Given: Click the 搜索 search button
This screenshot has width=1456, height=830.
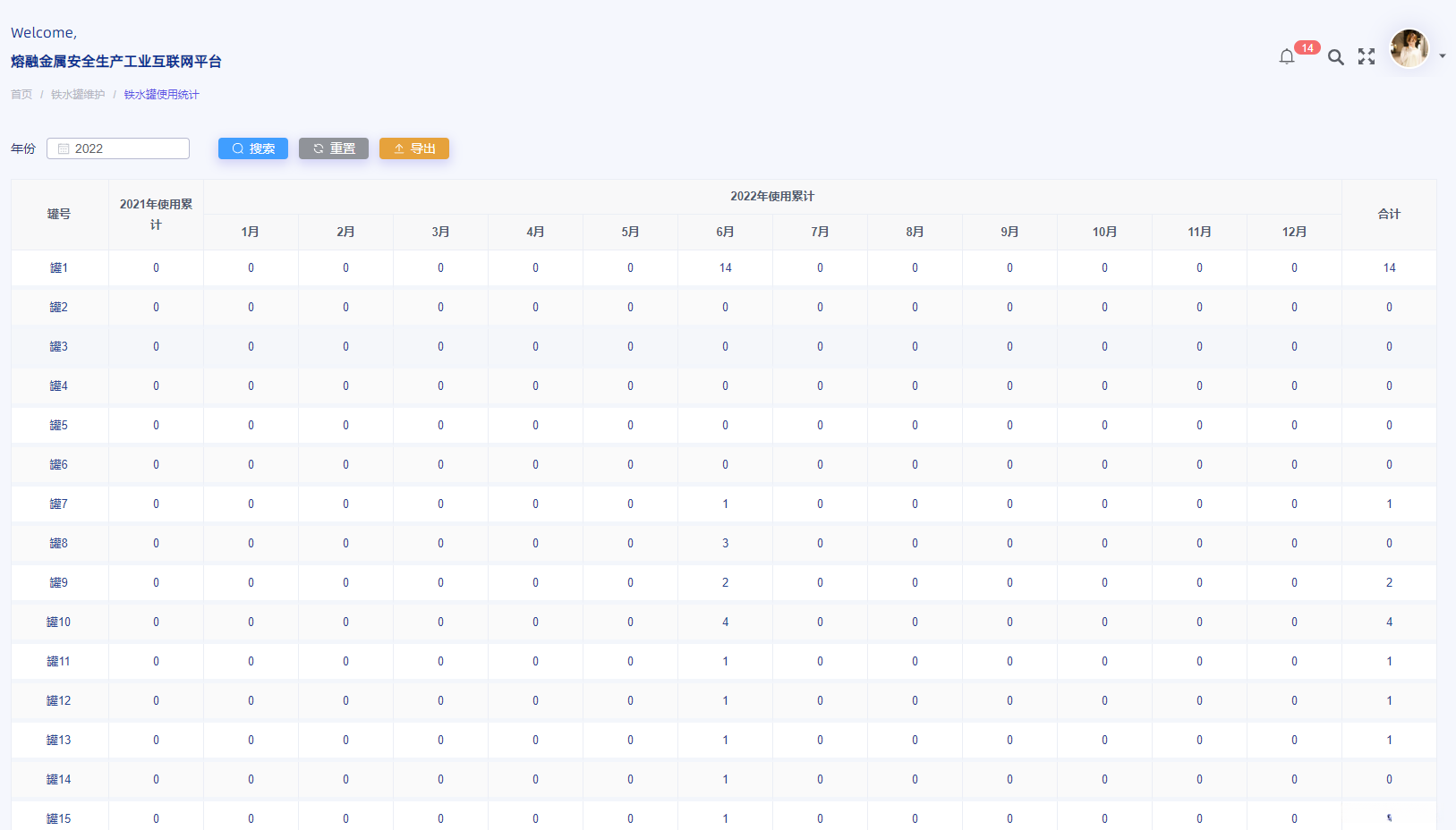Looking at the screenshot, I should point(253,148).
